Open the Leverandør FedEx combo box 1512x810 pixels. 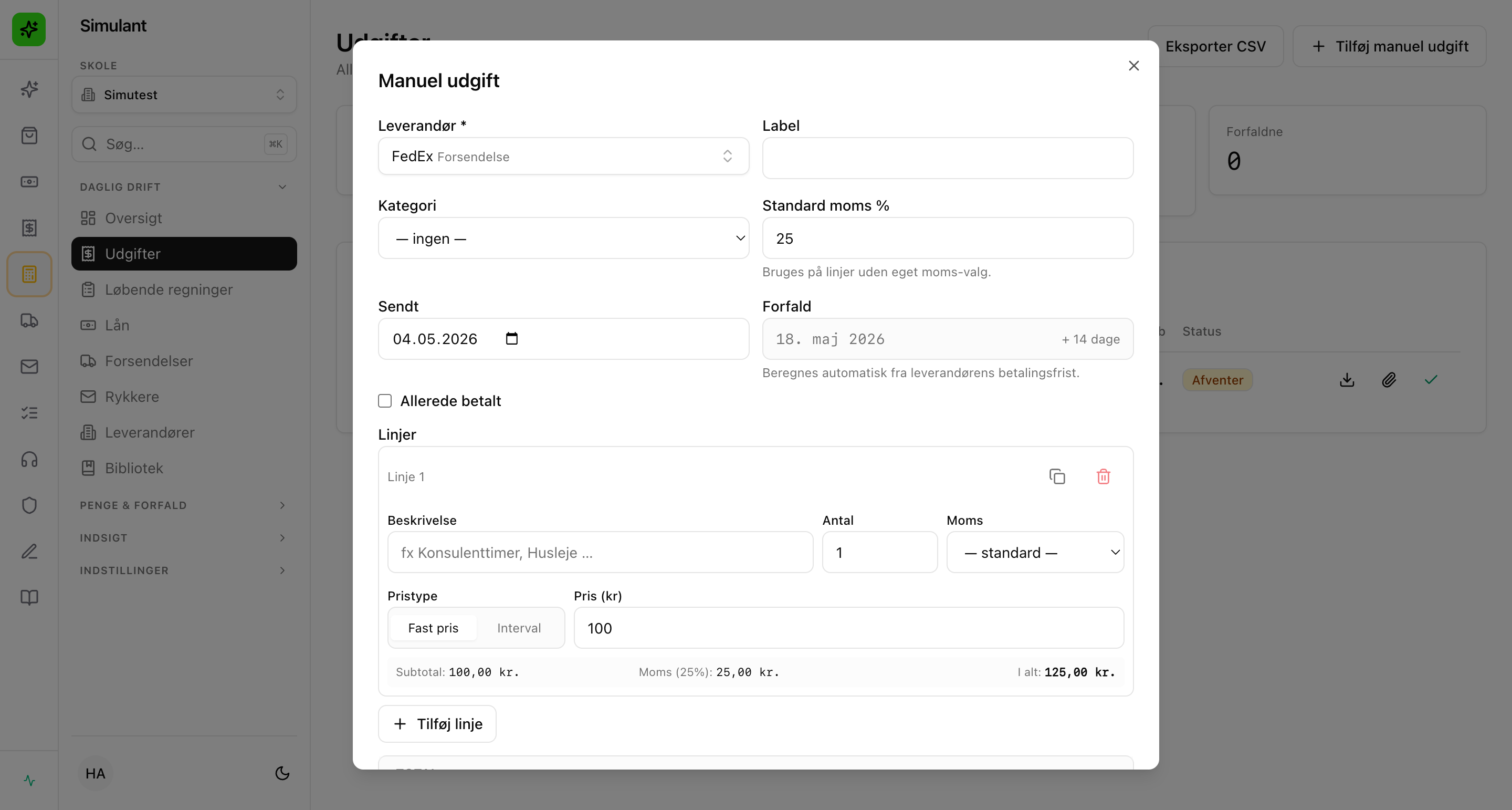pos(563,156)
